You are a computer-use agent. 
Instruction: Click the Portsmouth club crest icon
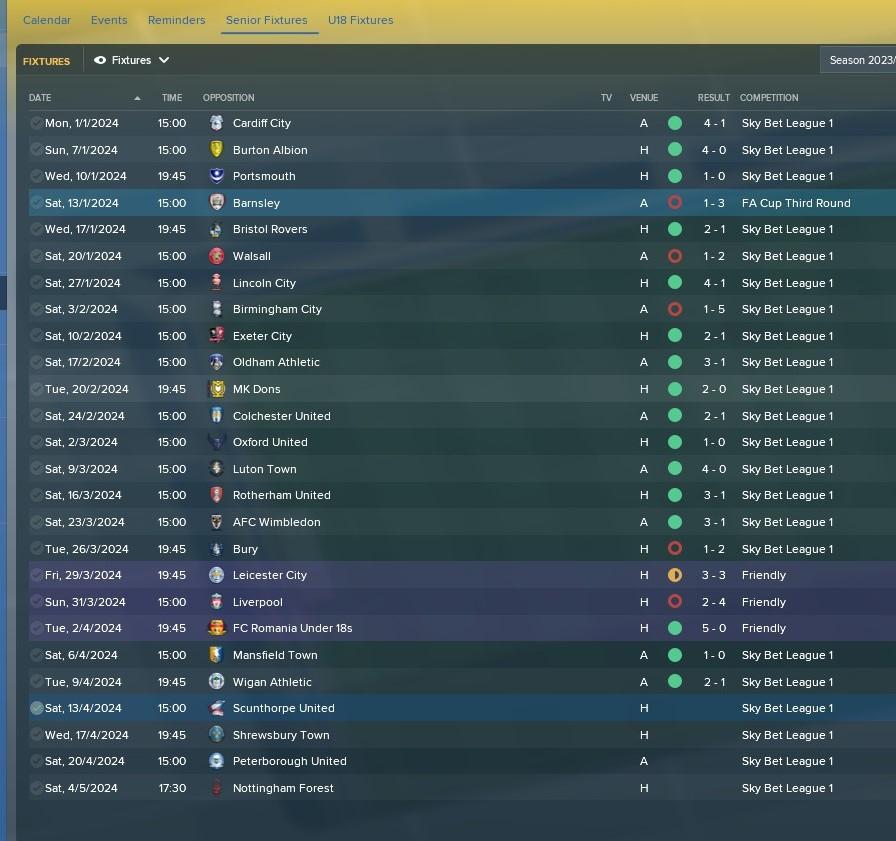point(217,176)
